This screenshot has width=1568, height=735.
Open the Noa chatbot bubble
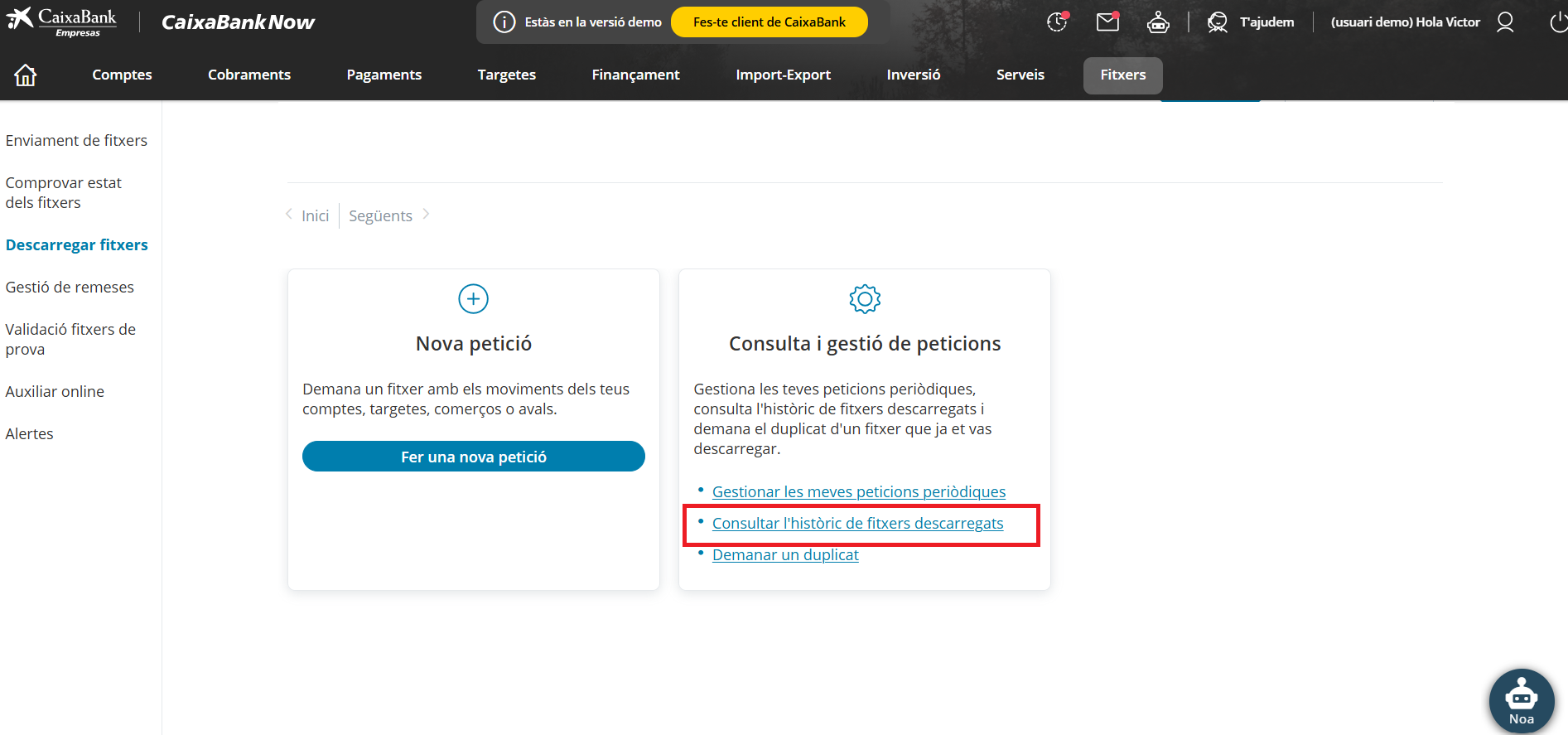[x=1521, y=701]
